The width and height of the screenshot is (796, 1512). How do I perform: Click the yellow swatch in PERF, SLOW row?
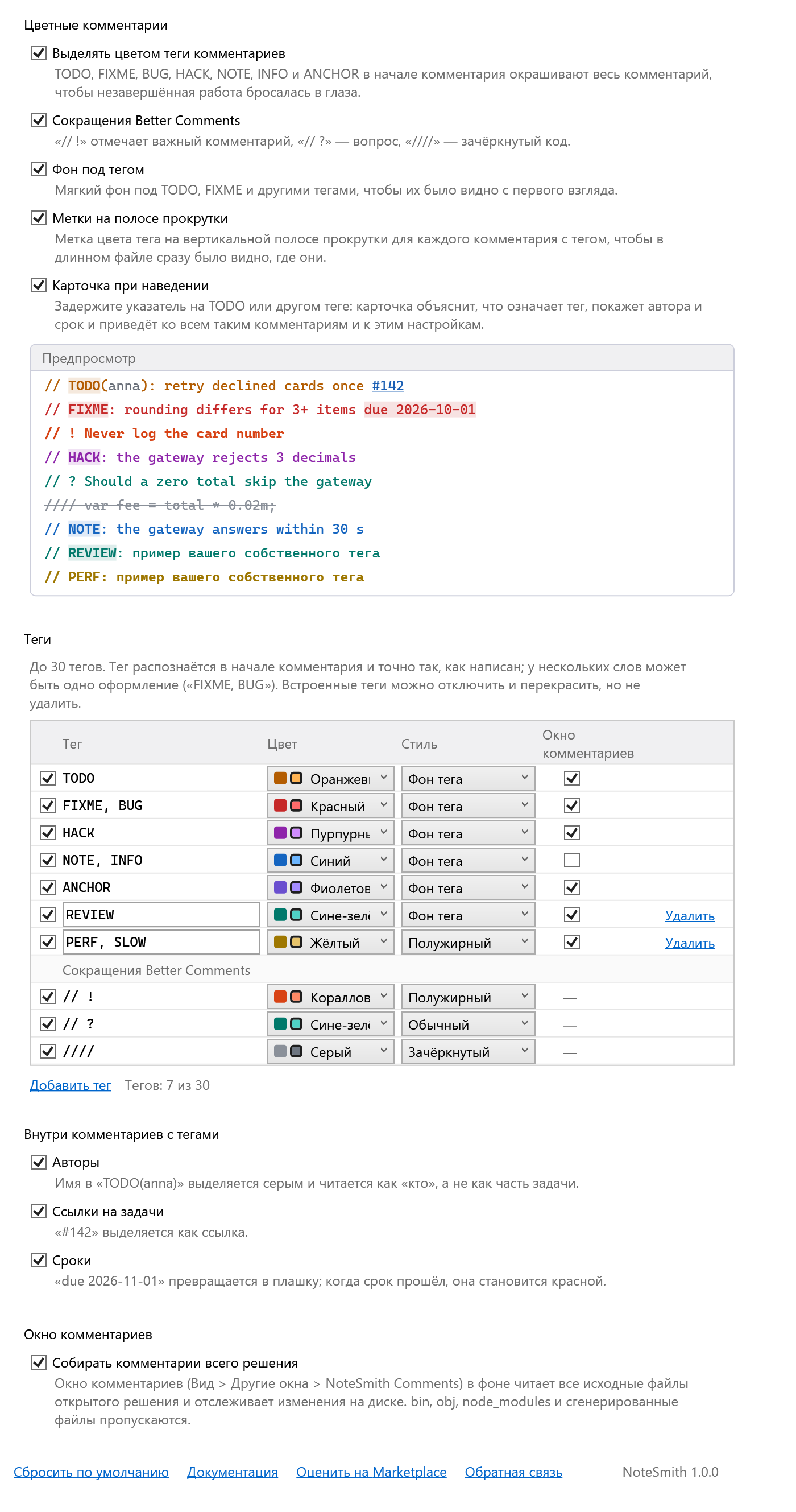click(280, 942)
